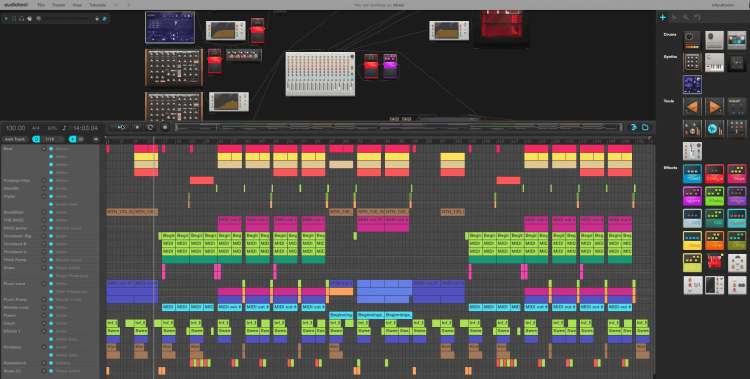Open the Tutorials menu
The image size is (750, 379).
98,5
